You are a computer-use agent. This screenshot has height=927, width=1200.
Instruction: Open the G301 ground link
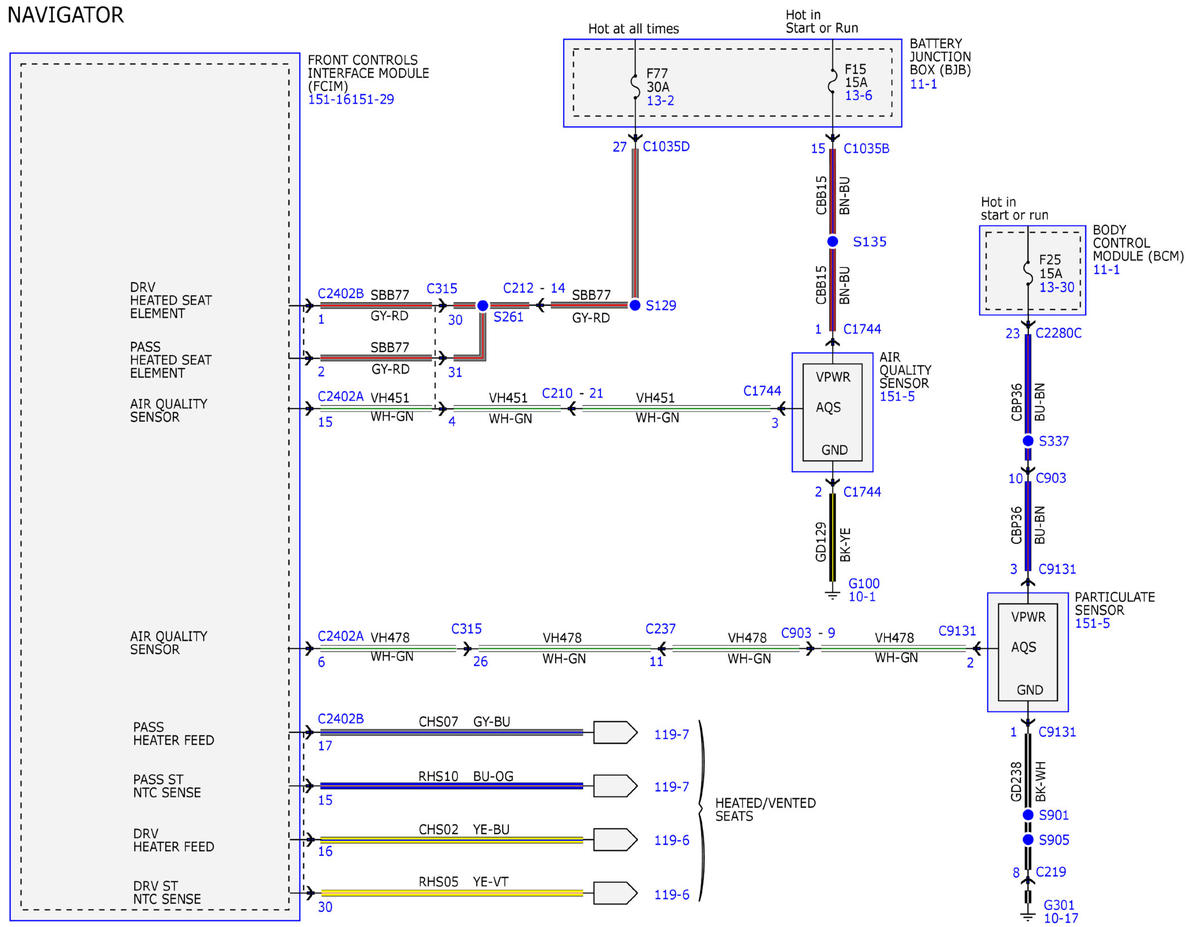tap(1060, 904)
